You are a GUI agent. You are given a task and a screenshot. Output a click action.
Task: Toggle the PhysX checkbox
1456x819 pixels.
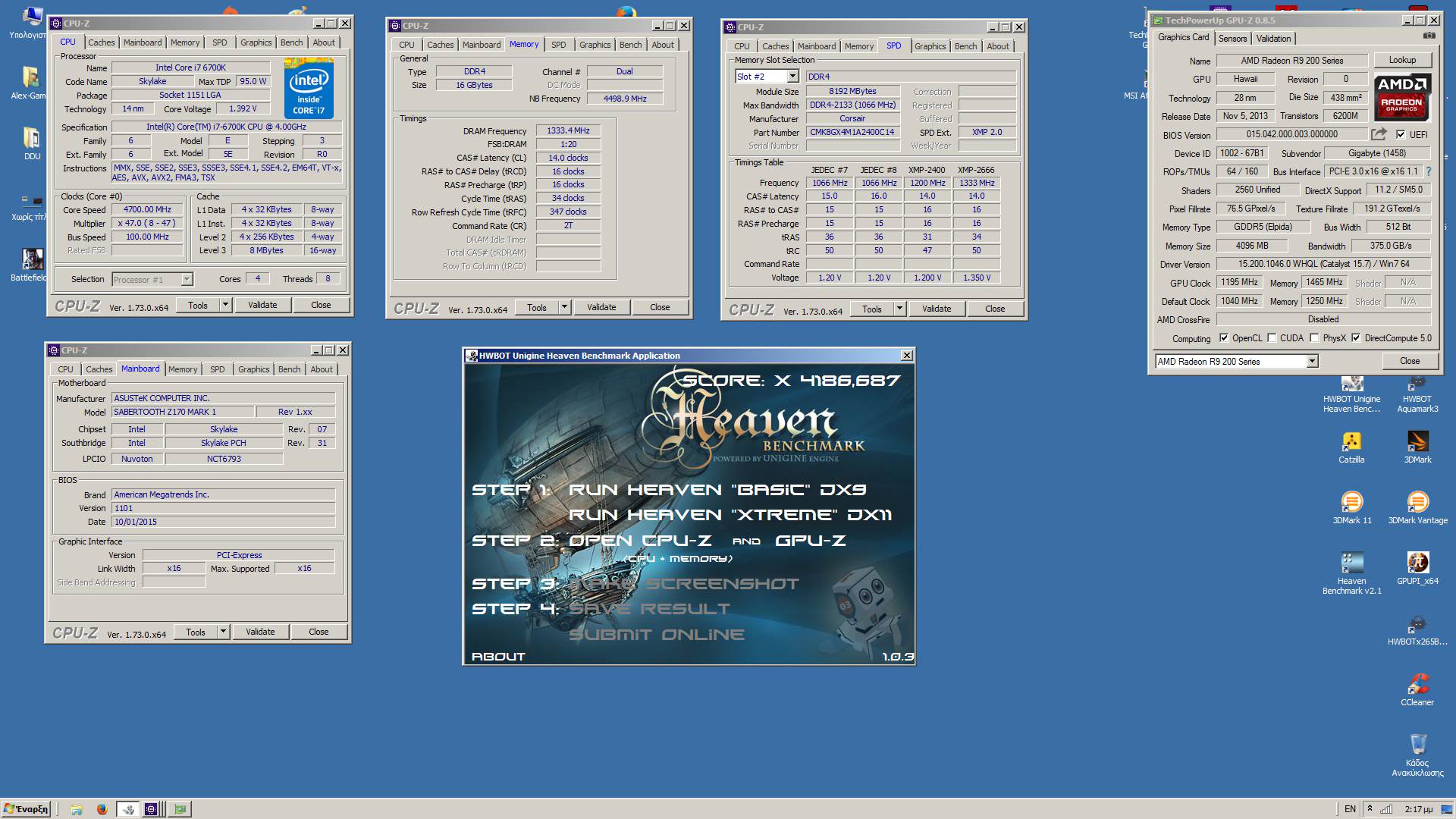(1314, 338)
